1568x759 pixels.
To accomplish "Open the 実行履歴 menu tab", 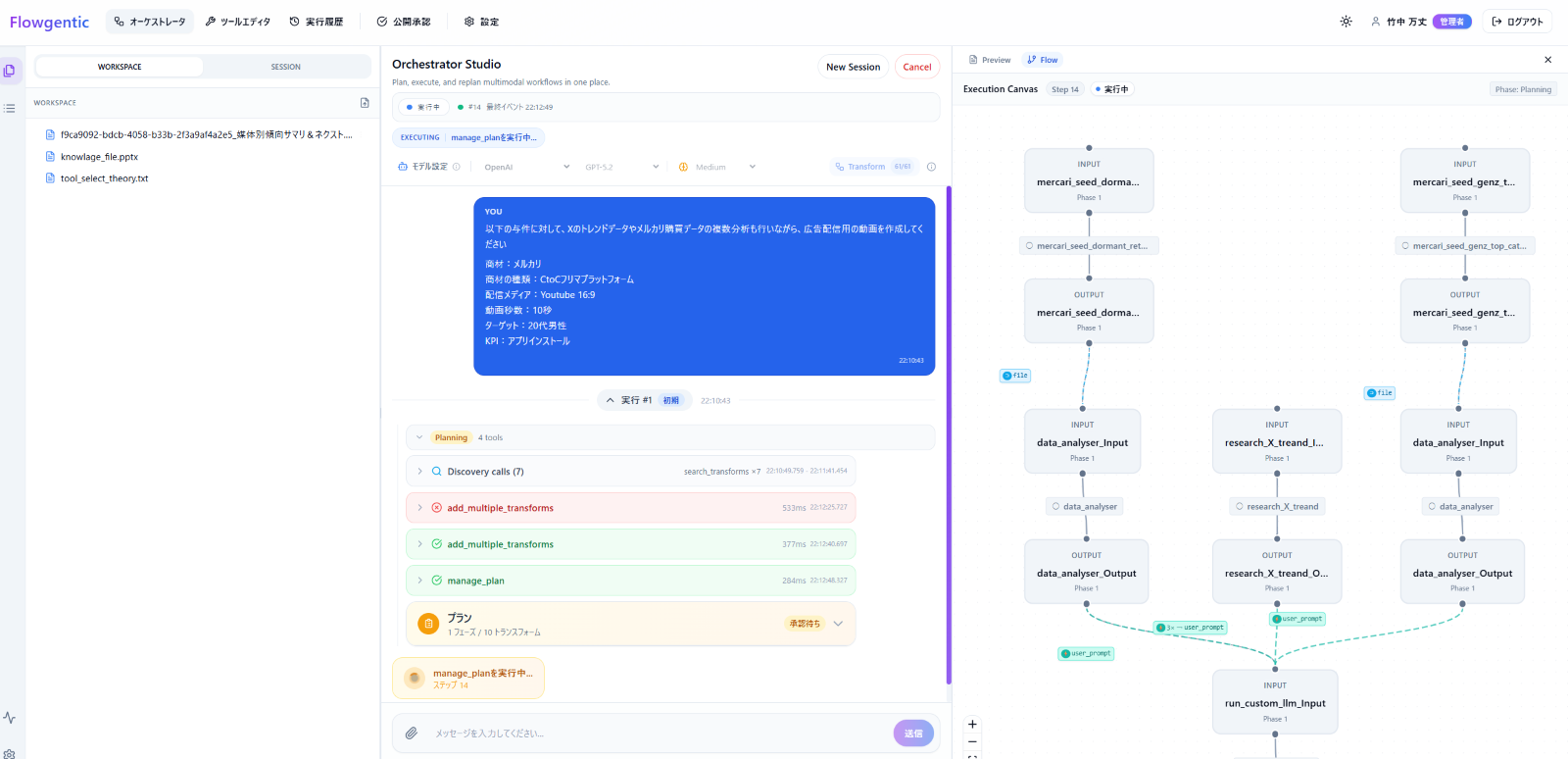I will [x=317, y=22].
